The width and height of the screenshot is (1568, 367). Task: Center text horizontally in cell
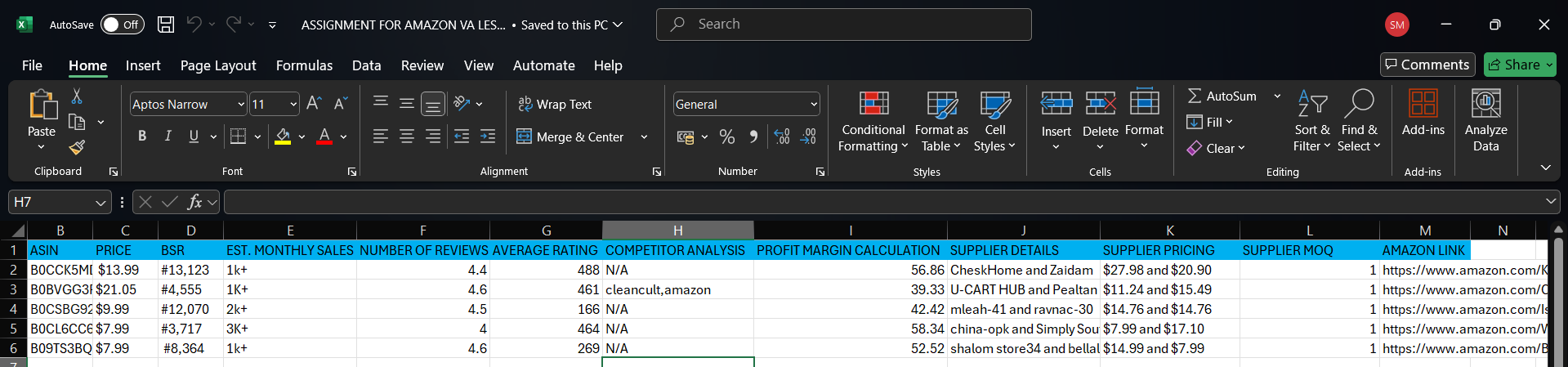pos(407,137)
